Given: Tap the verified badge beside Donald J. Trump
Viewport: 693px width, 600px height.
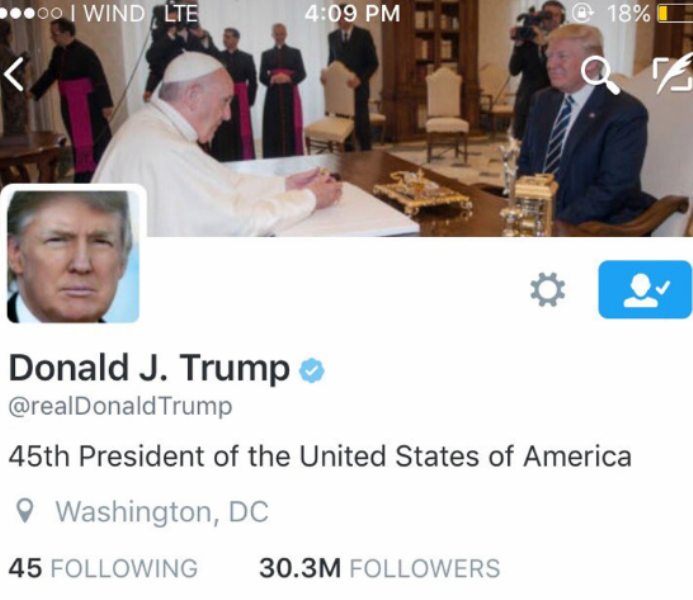Looking at the screenshot, I should pos(312,370).
